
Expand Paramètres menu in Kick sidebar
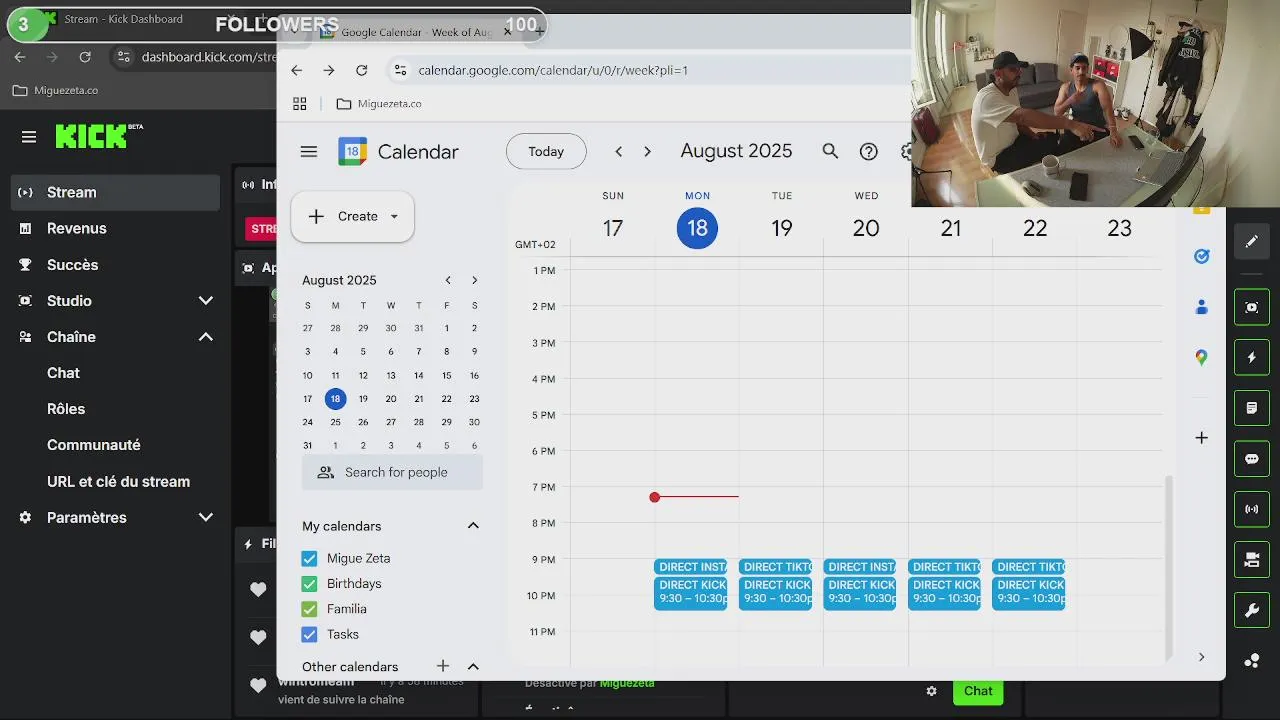205,518
